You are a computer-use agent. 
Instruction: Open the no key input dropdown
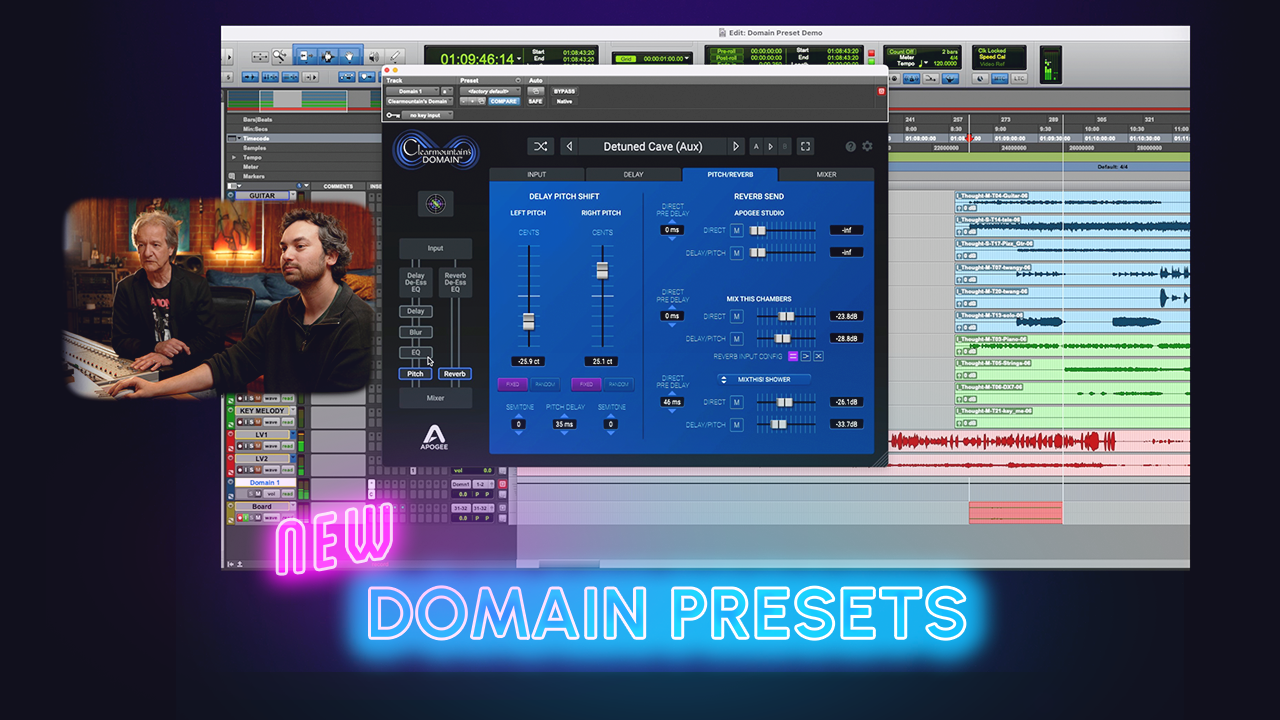427,115
